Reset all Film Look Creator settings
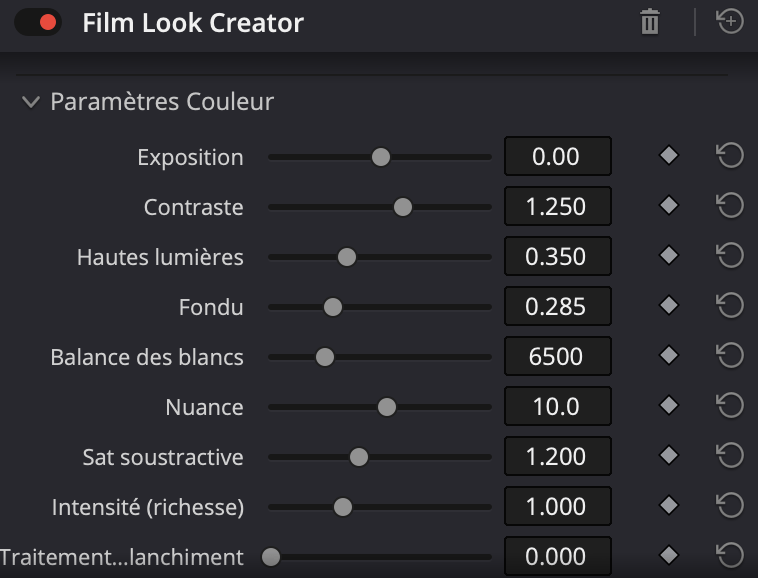The width and height of the screenshot is (758, 578). [731, 21]
